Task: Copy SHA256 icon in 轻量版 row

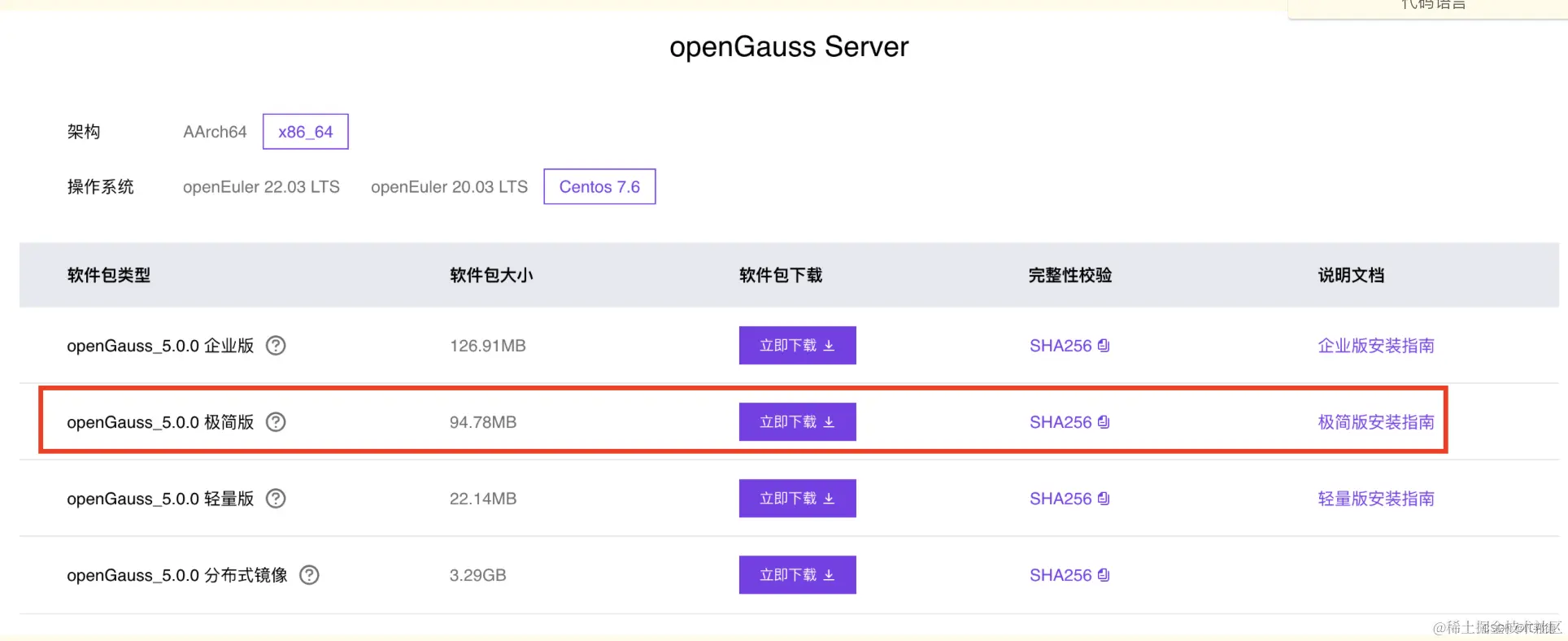Action: pyautogui.click(x=1104, y=499)
